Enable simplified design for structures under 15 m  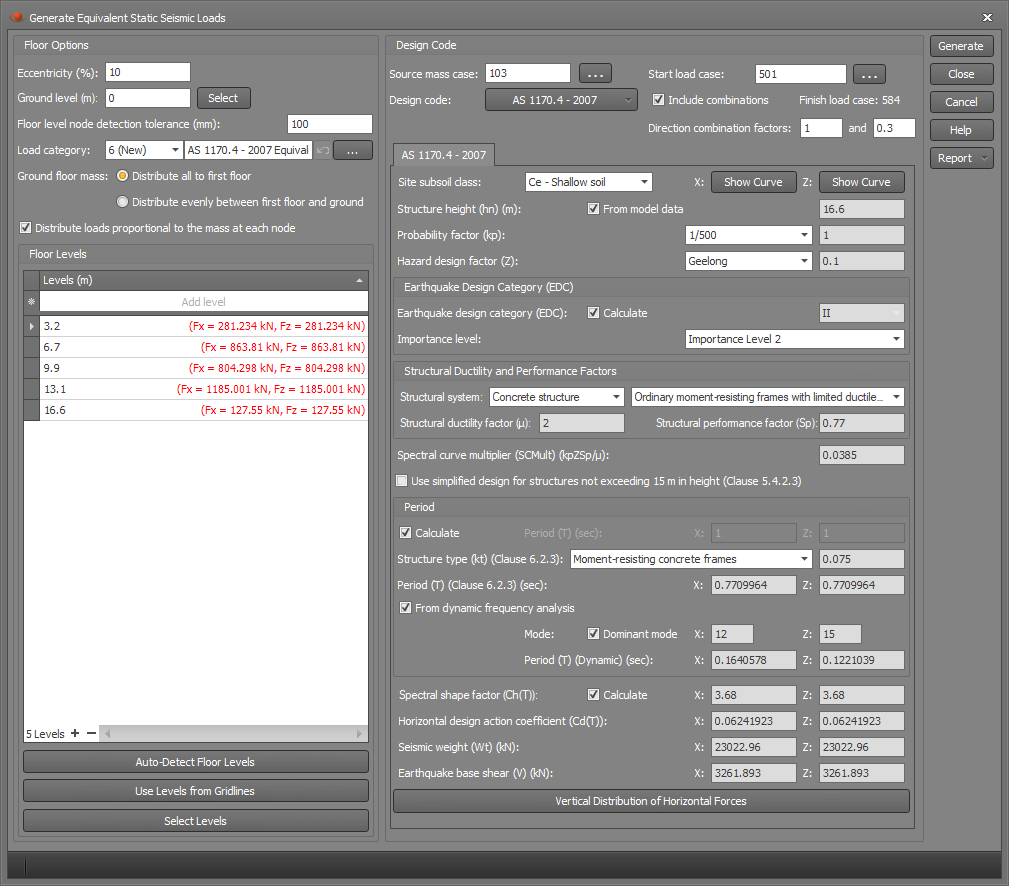402,481
